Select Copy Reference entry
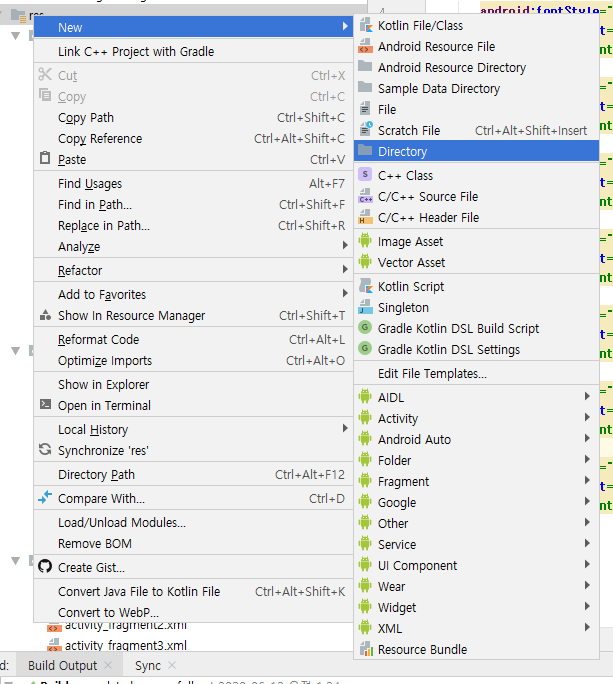The width and height of the screenshot is (613, 684). click(x=193, y=139)
